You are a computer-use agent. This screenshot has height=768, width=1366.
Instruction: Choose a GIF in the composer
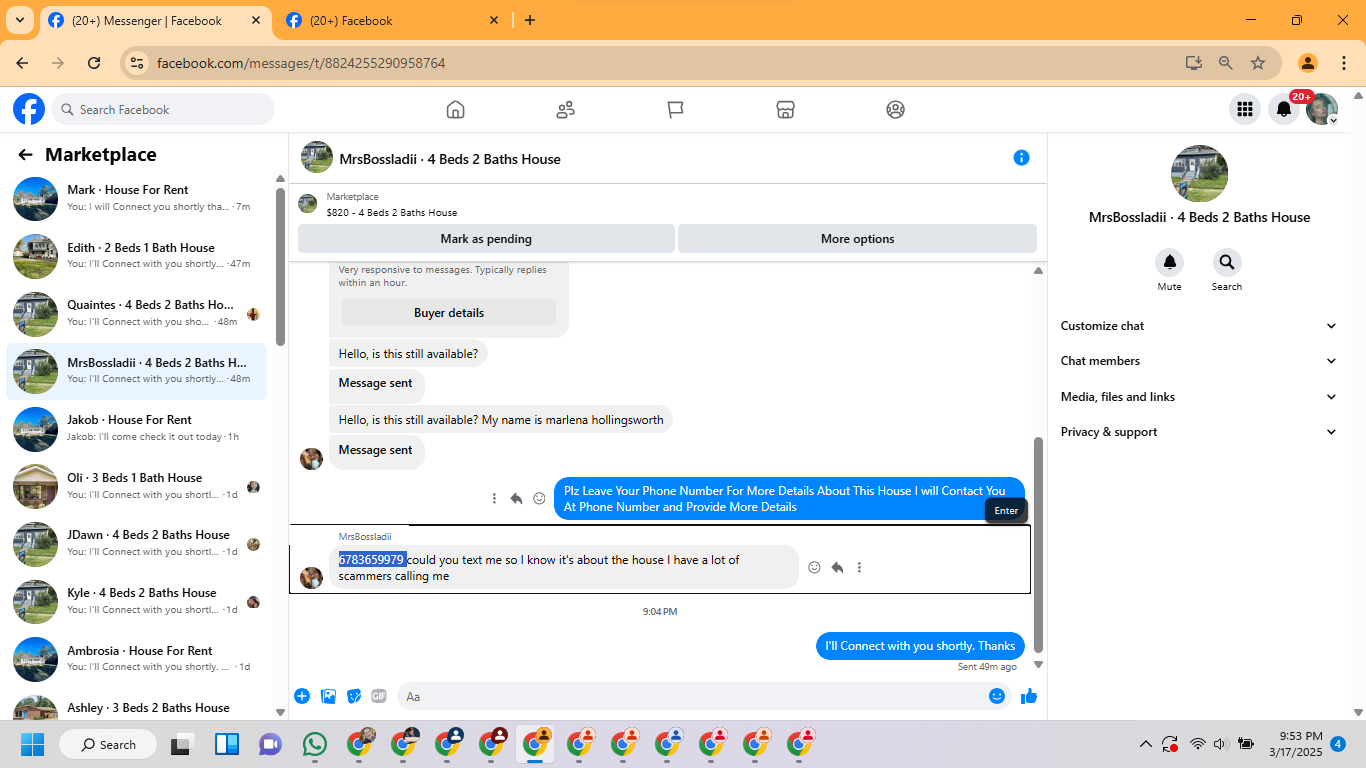tap(379, 696)
